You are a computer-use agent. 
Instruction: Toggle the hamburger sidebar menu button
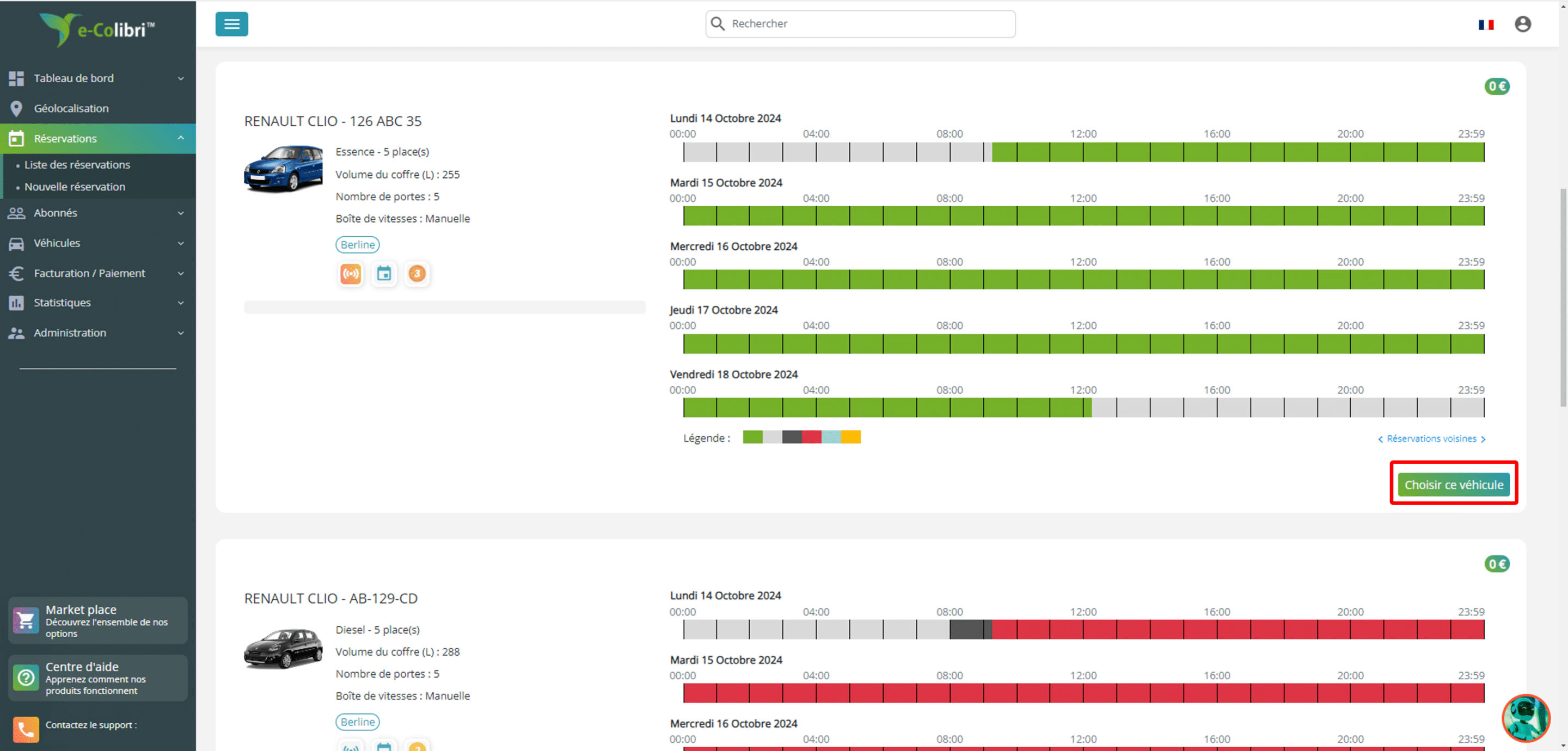tap(231, 24)
